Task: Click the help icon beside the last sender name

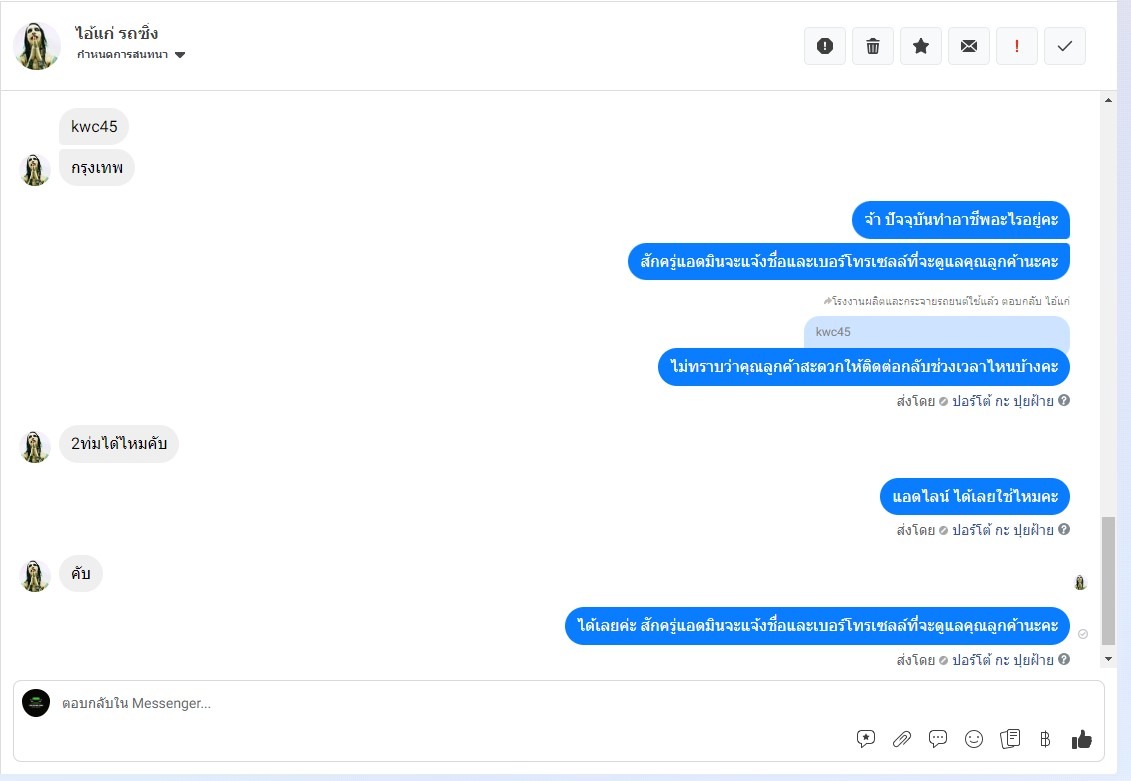Action: 1064,659
